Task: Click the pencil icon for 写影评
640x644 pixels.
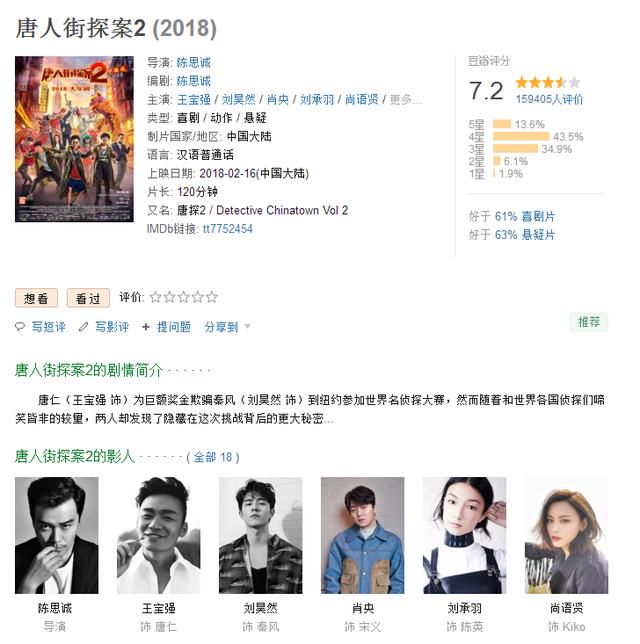Action: coord(83,327)
